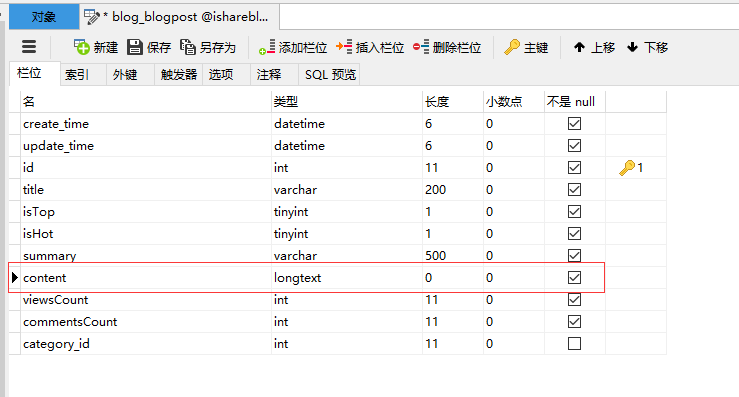
Task: Select the summary field name cell
Action: 146,256
